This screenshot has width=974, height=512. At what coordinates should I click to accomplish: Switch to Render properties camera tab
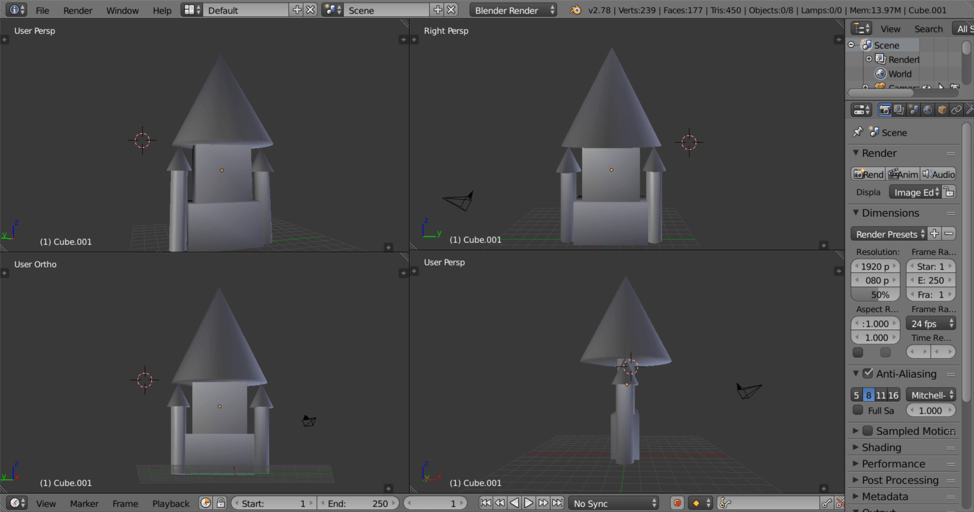[x=885, y=110]
